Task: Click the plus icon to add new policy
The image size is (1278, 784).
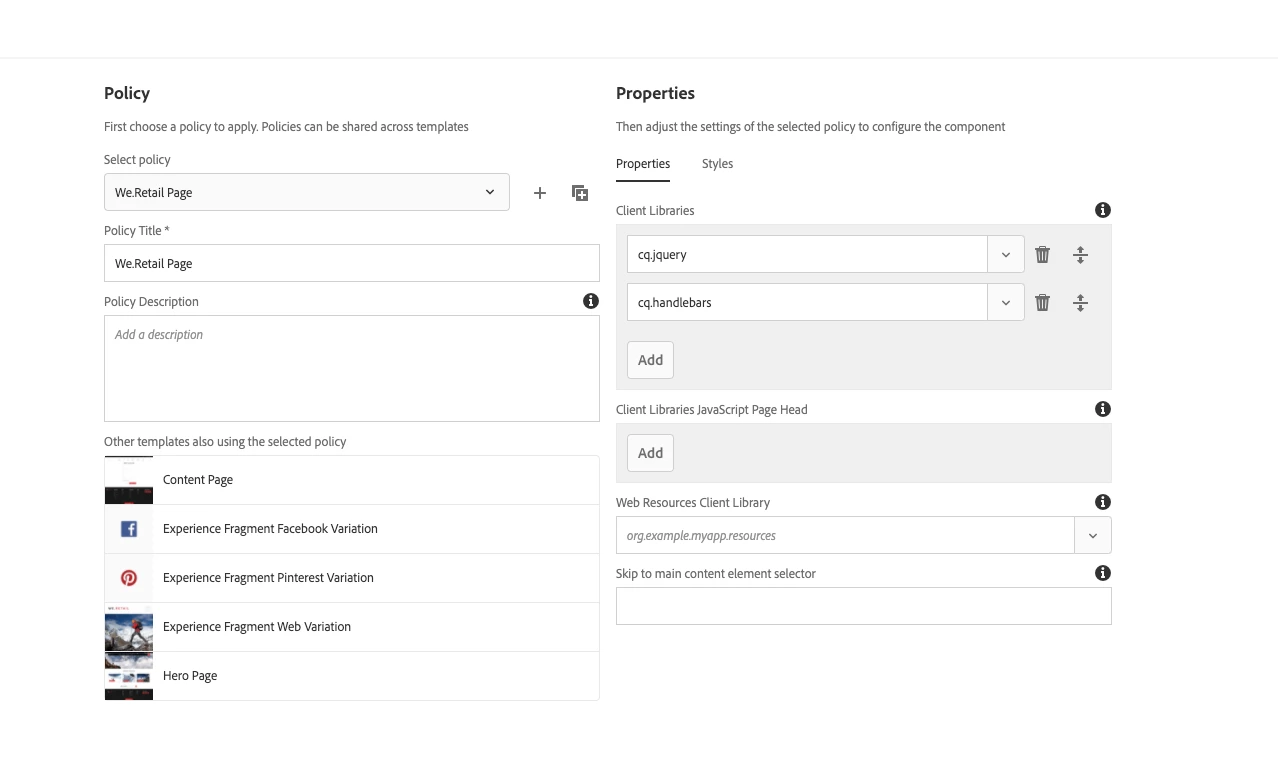Action: pos(540,193)
